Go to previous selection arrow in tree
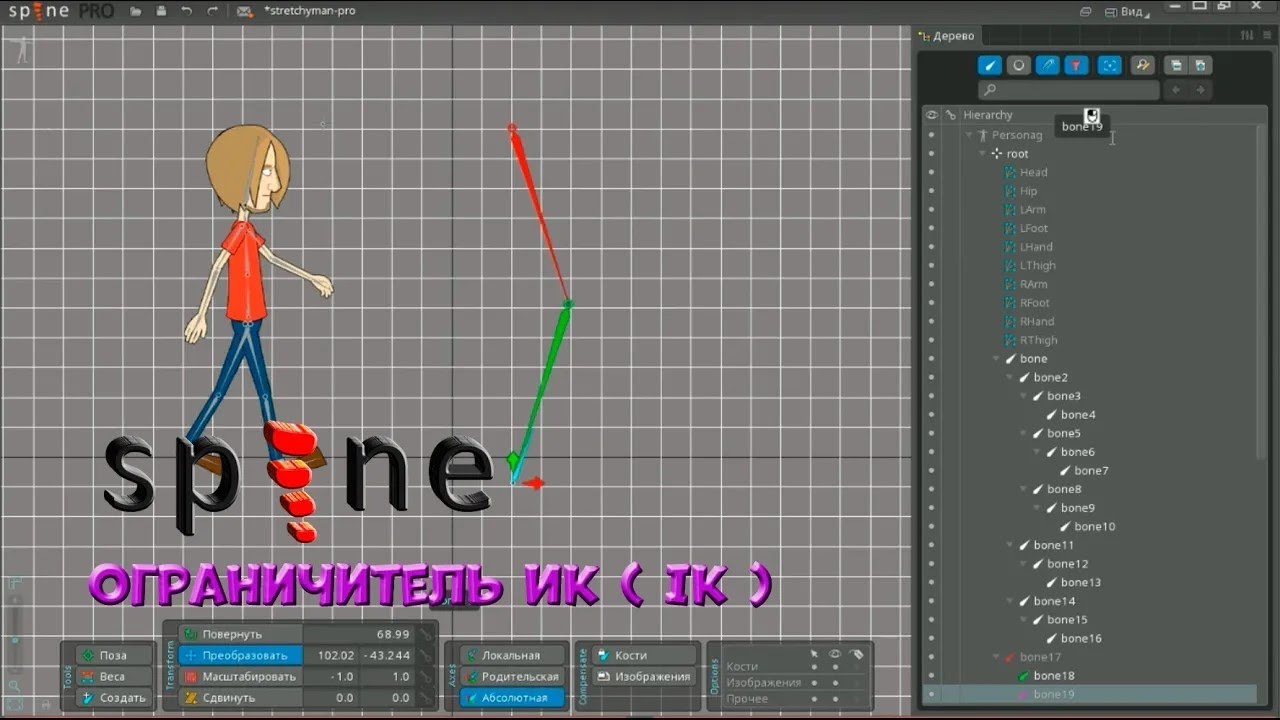Screen dimensions: 1280x720 point(1176,90)
